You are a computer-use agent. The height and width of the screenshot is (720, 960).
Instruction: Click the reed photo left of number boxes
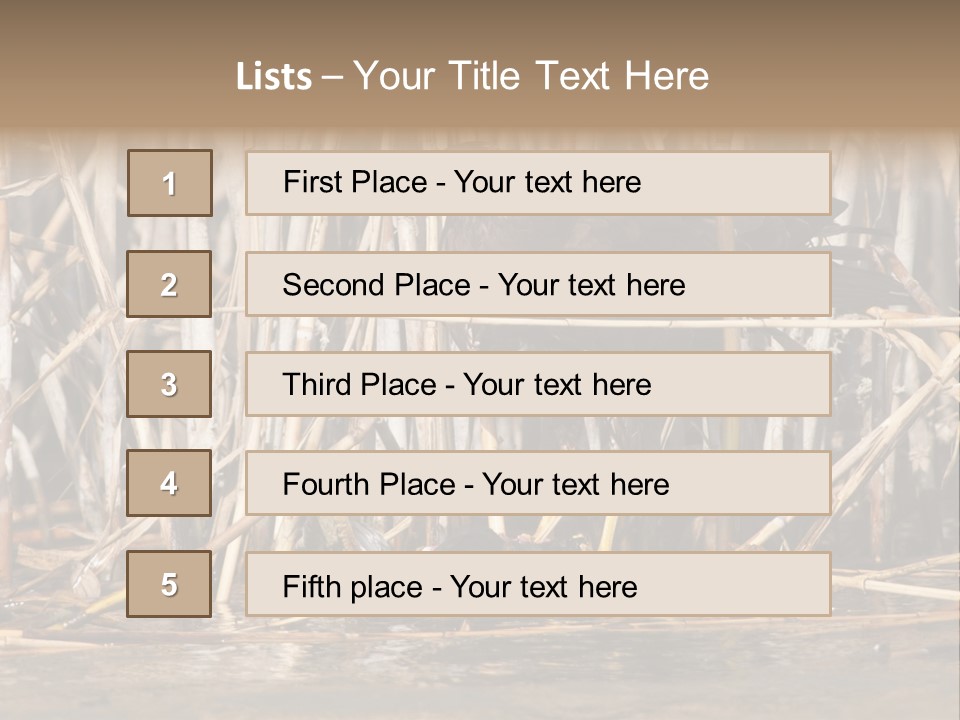(x=60, y=380)
